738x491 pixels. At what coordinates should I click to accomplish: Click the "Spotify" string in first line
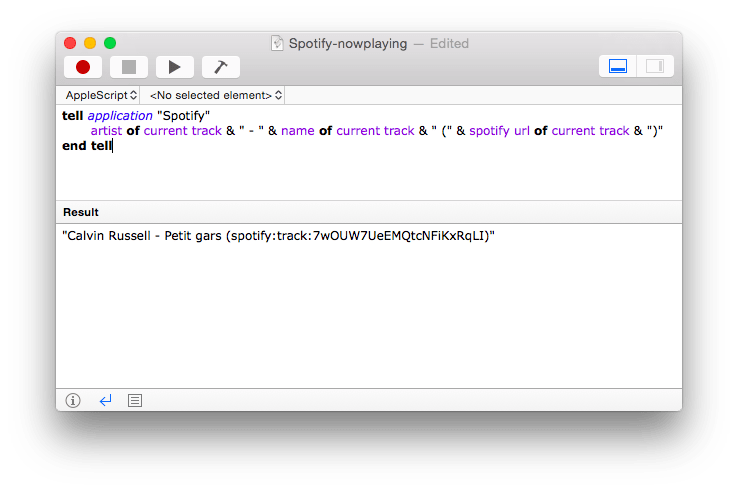point(184,116)
